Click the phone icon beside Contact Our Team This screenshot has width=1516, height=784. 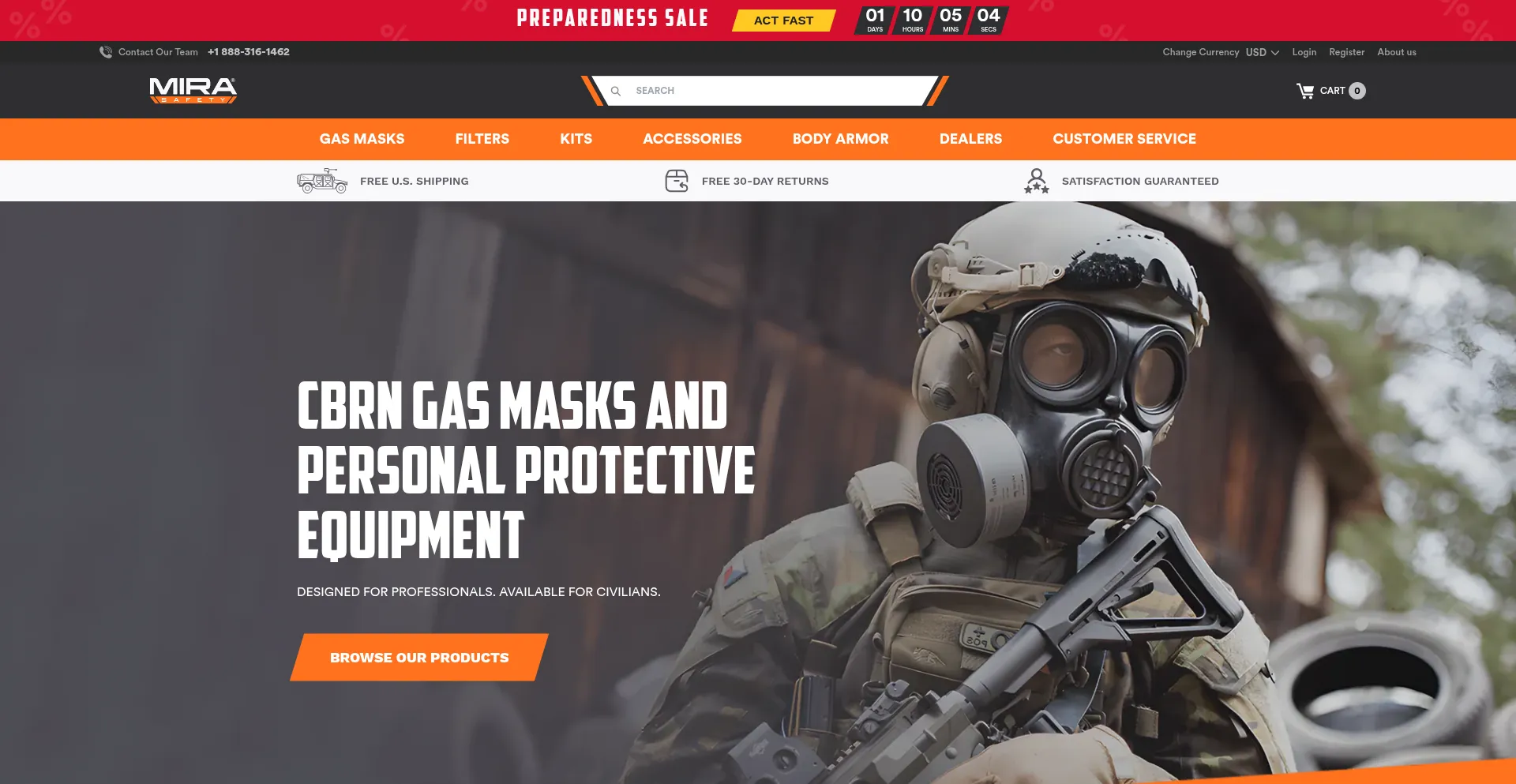(x=106, y=52)
